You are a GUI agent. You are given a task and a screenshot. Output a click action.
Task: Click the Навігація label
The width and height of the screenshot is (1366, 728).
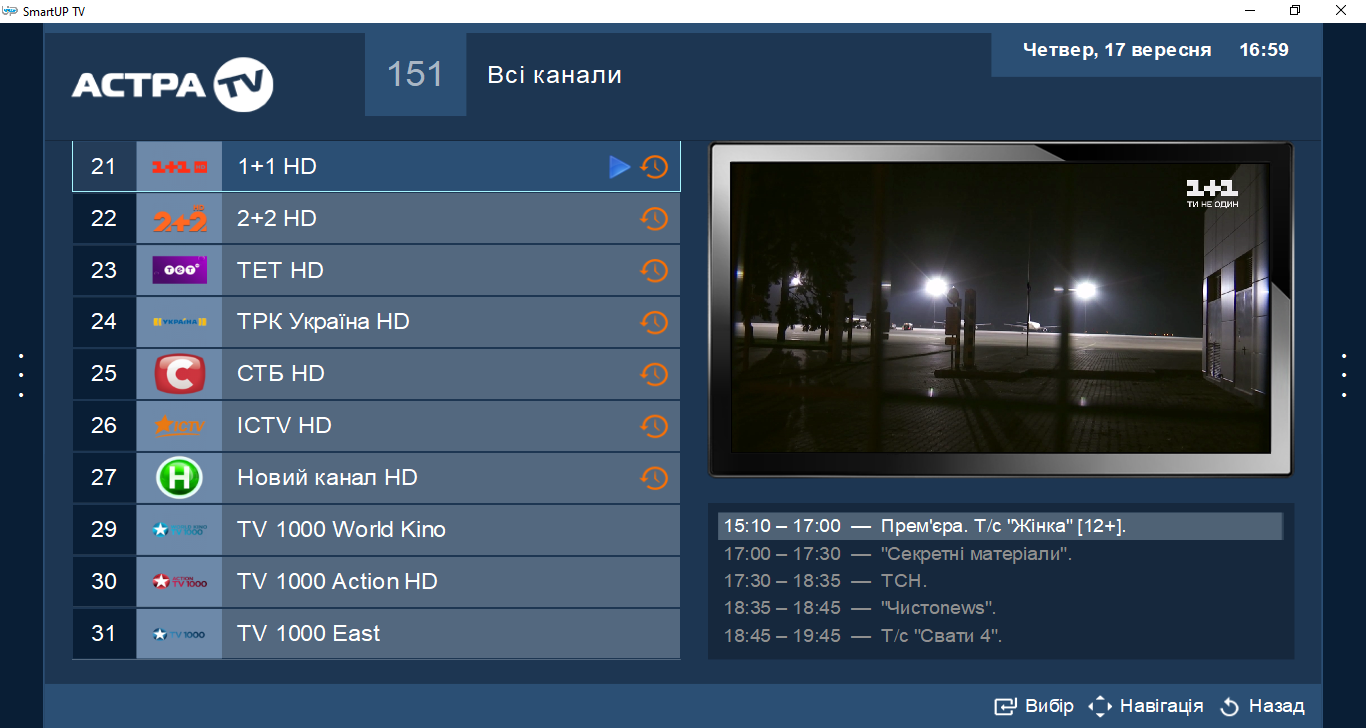point(1162,706)
